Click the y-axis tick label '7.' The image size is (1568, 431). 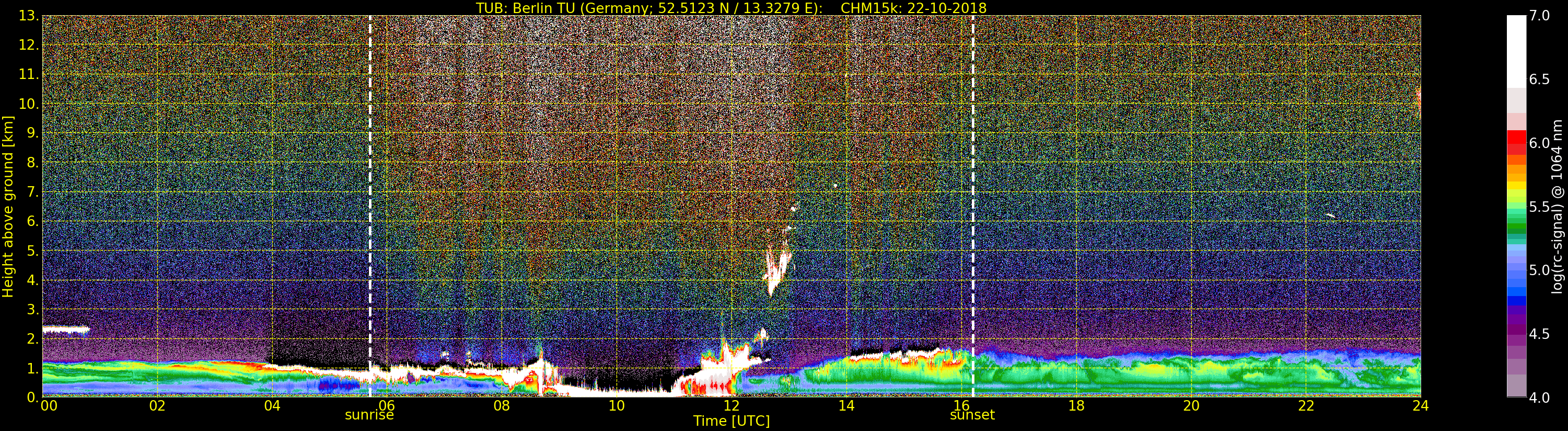(33, 192)
